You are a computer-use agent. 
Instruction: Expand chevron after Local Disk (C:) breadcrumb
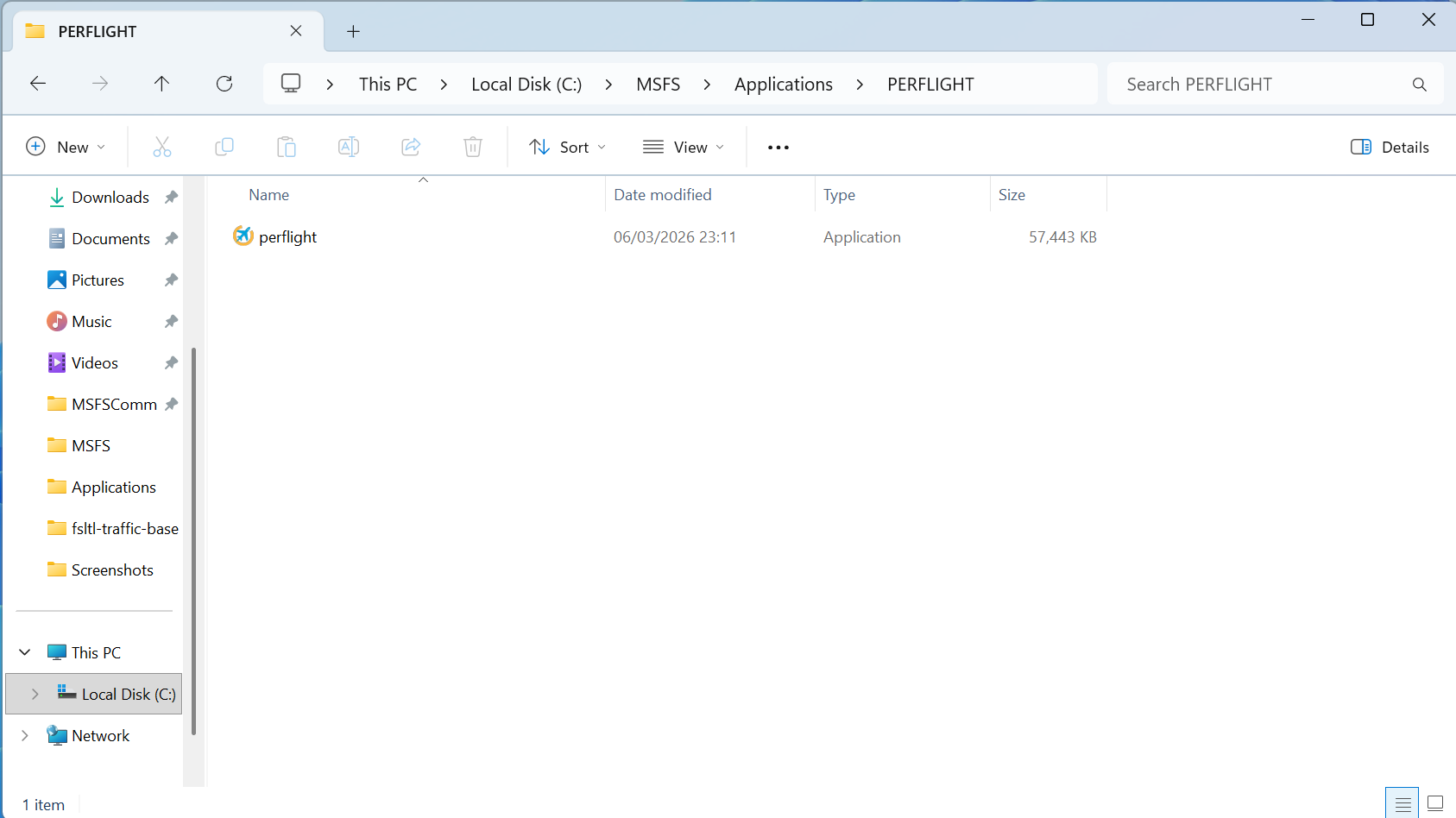[x=608, y=85]
